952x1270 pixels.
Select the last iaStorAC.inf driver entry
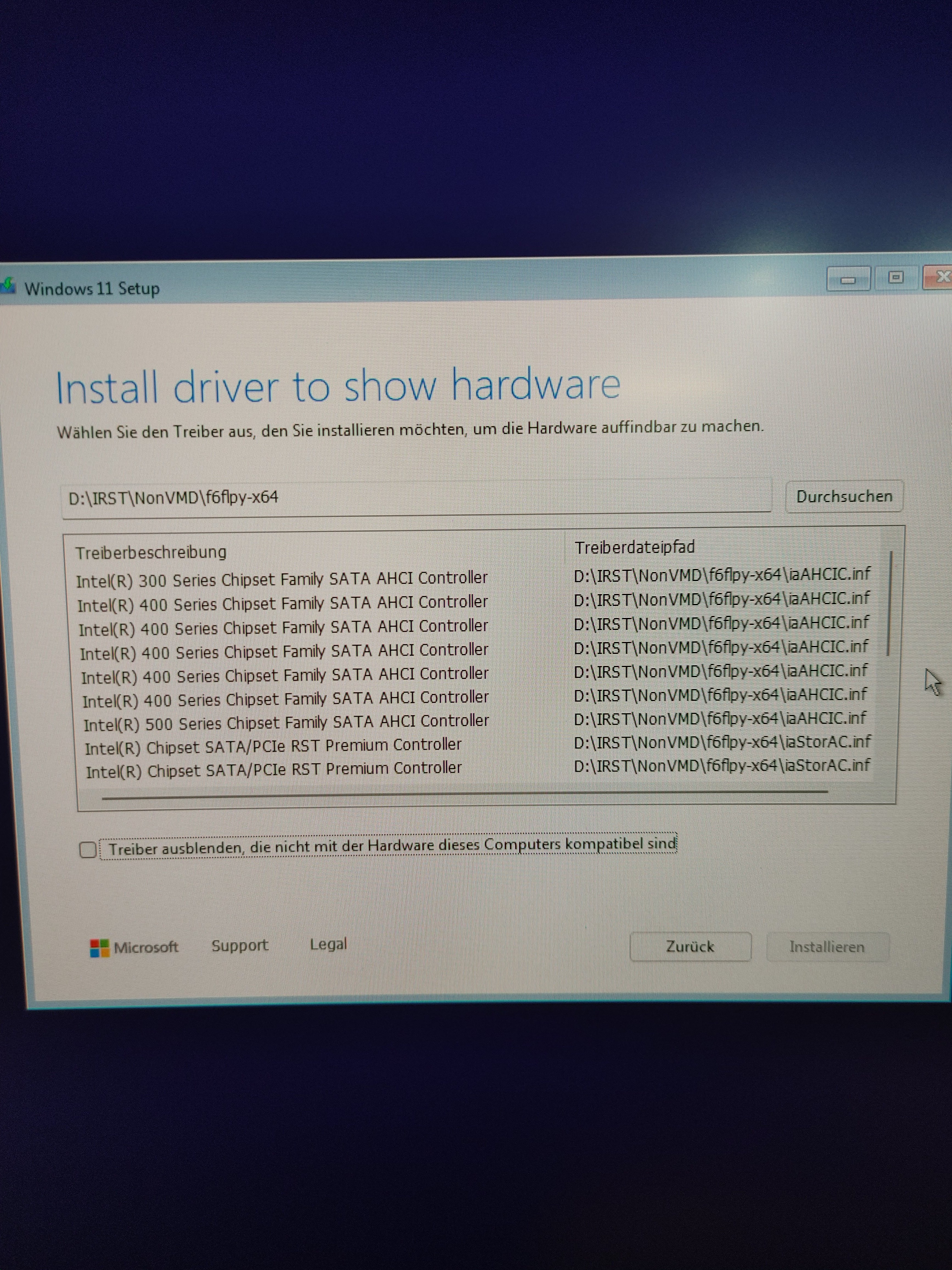coord(721,766)
